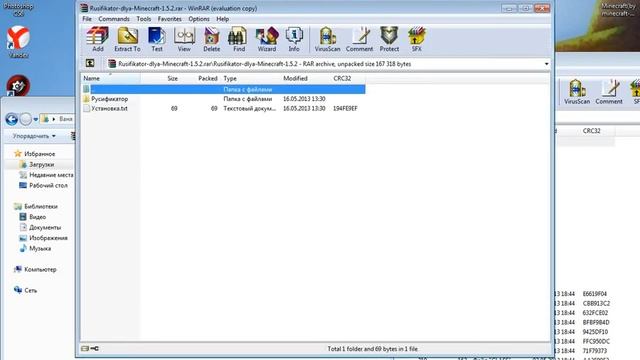Select Рабочий стол in Explorer sidebar

(48, 186)
